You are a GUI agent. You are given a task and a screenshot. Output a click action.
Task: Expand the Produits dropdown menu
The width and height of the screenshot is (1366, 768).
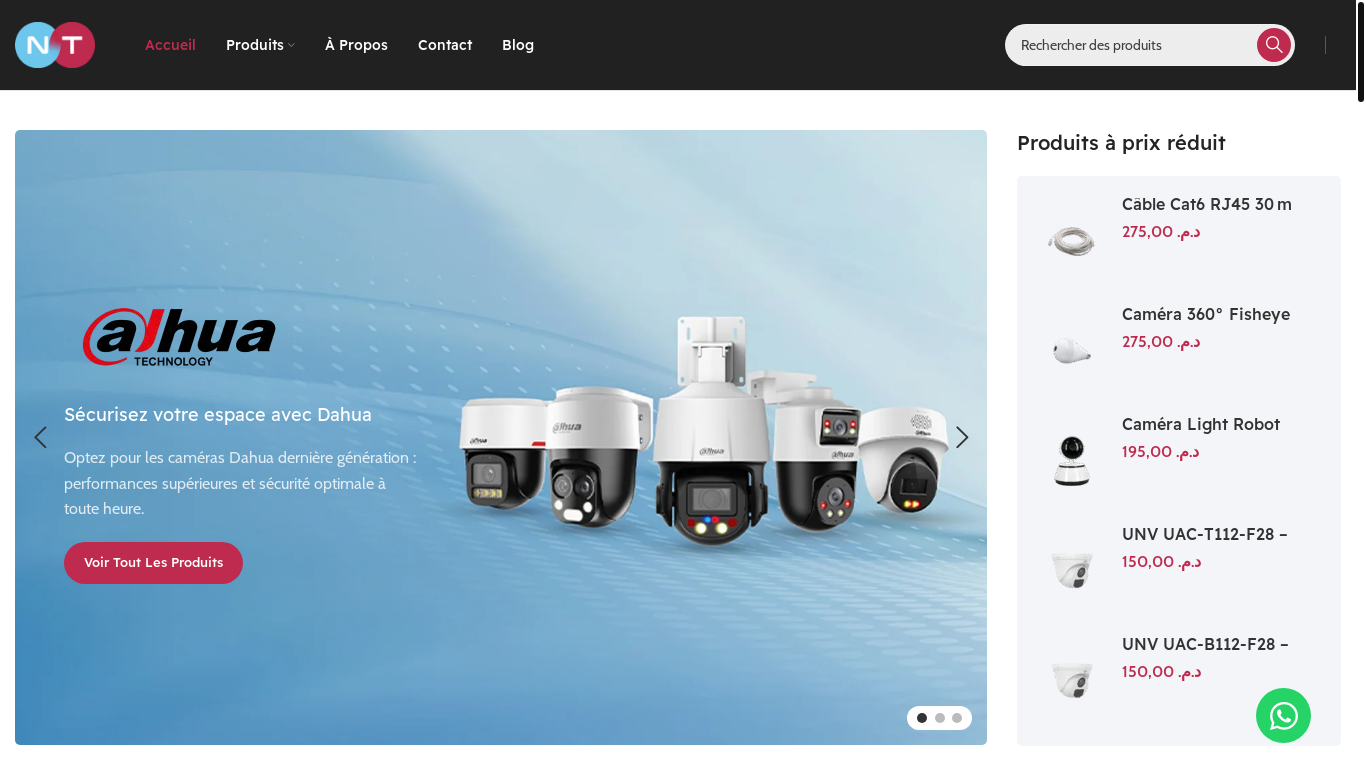tap(260, 45)
